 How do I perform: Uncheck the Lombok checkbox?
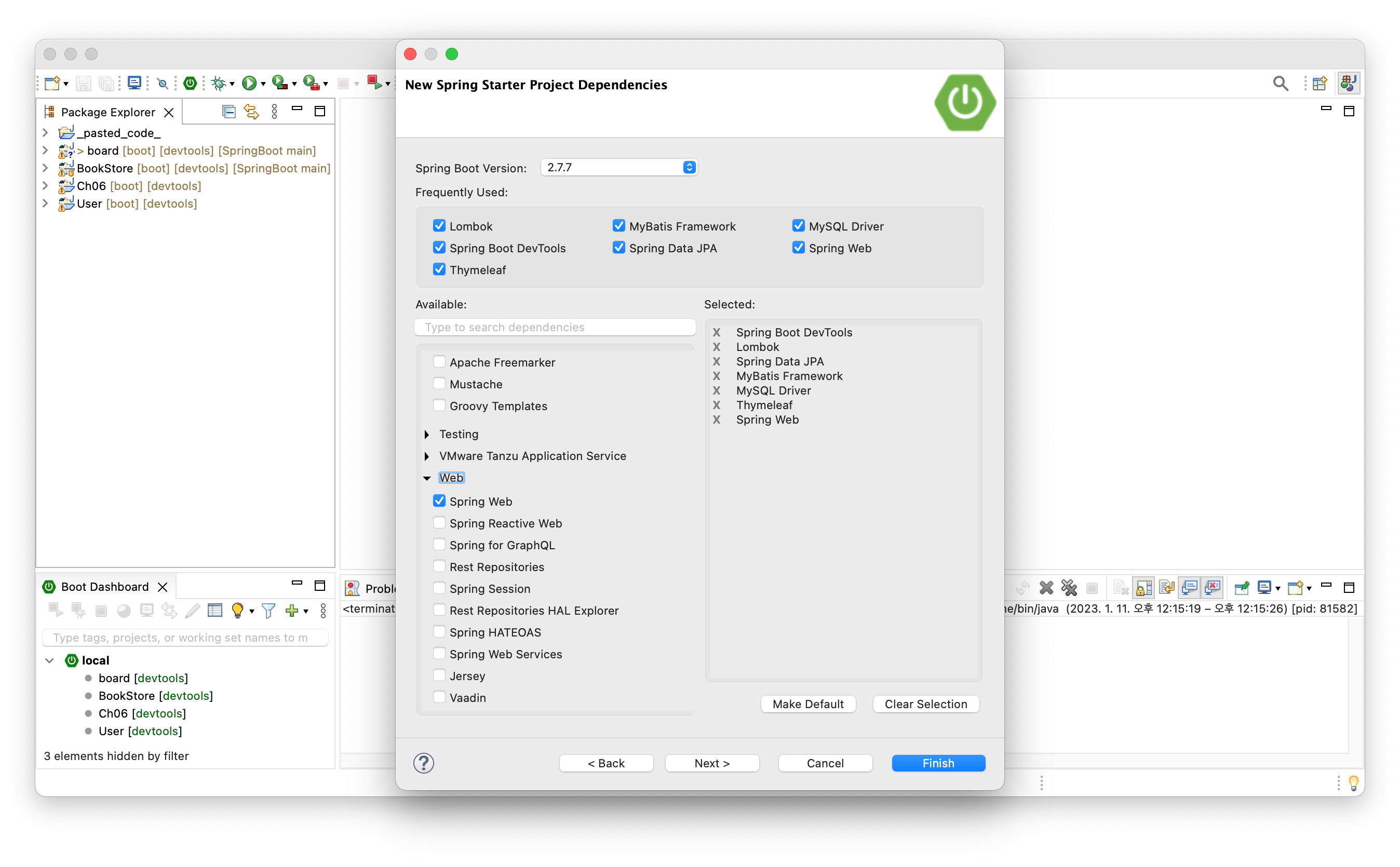point(439,226)
